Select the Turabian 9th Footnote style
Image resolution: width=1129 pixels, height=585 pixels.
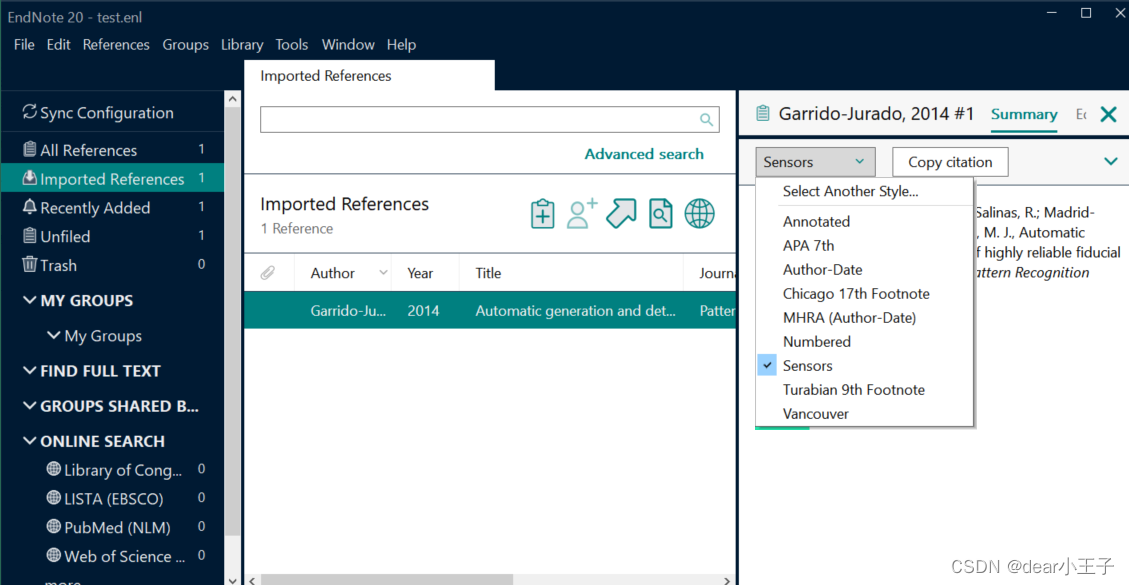click(x=853, y=390)
